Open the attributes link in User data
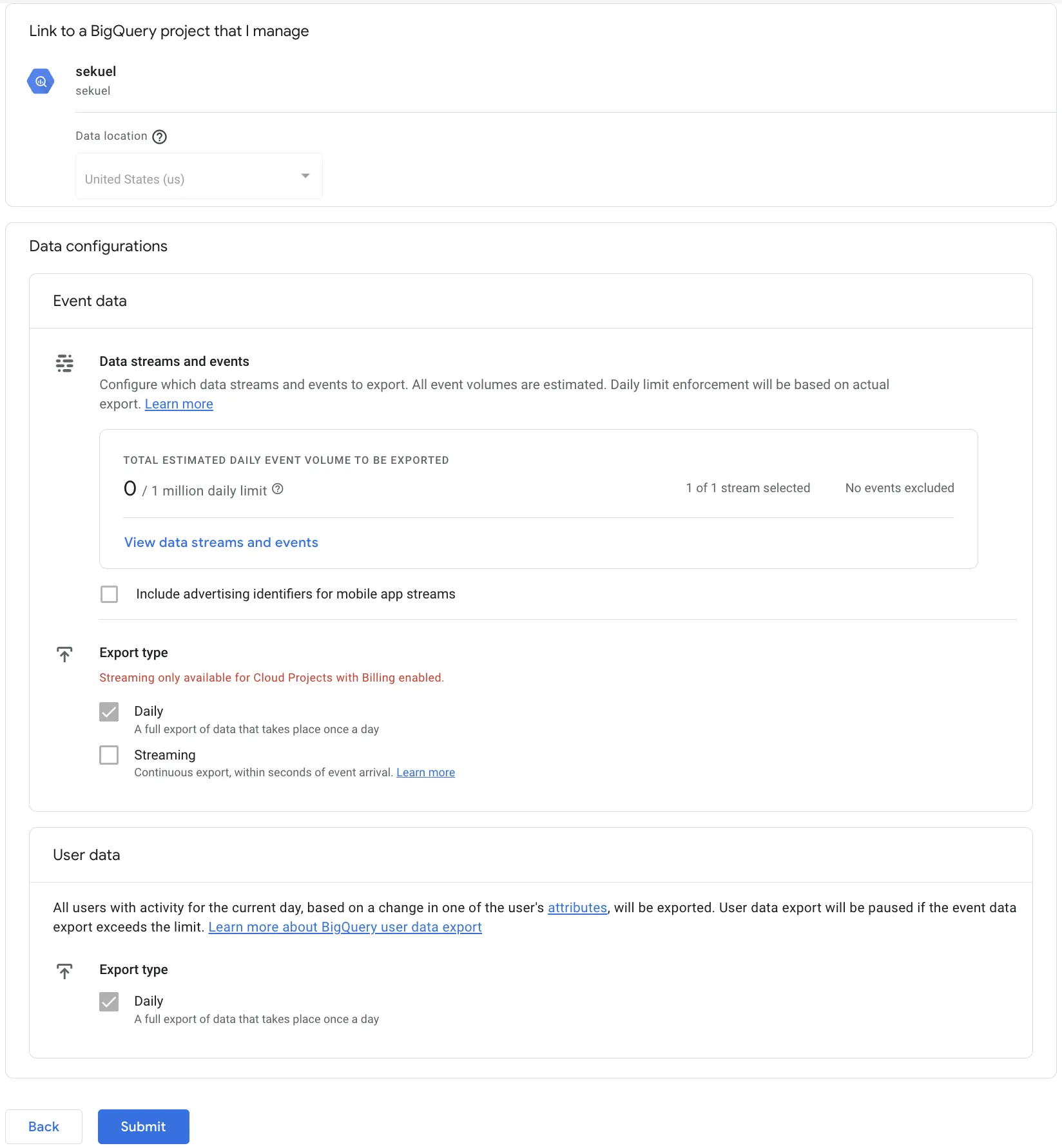Viewport: 1062px width, 1148px height. [577, 907]
